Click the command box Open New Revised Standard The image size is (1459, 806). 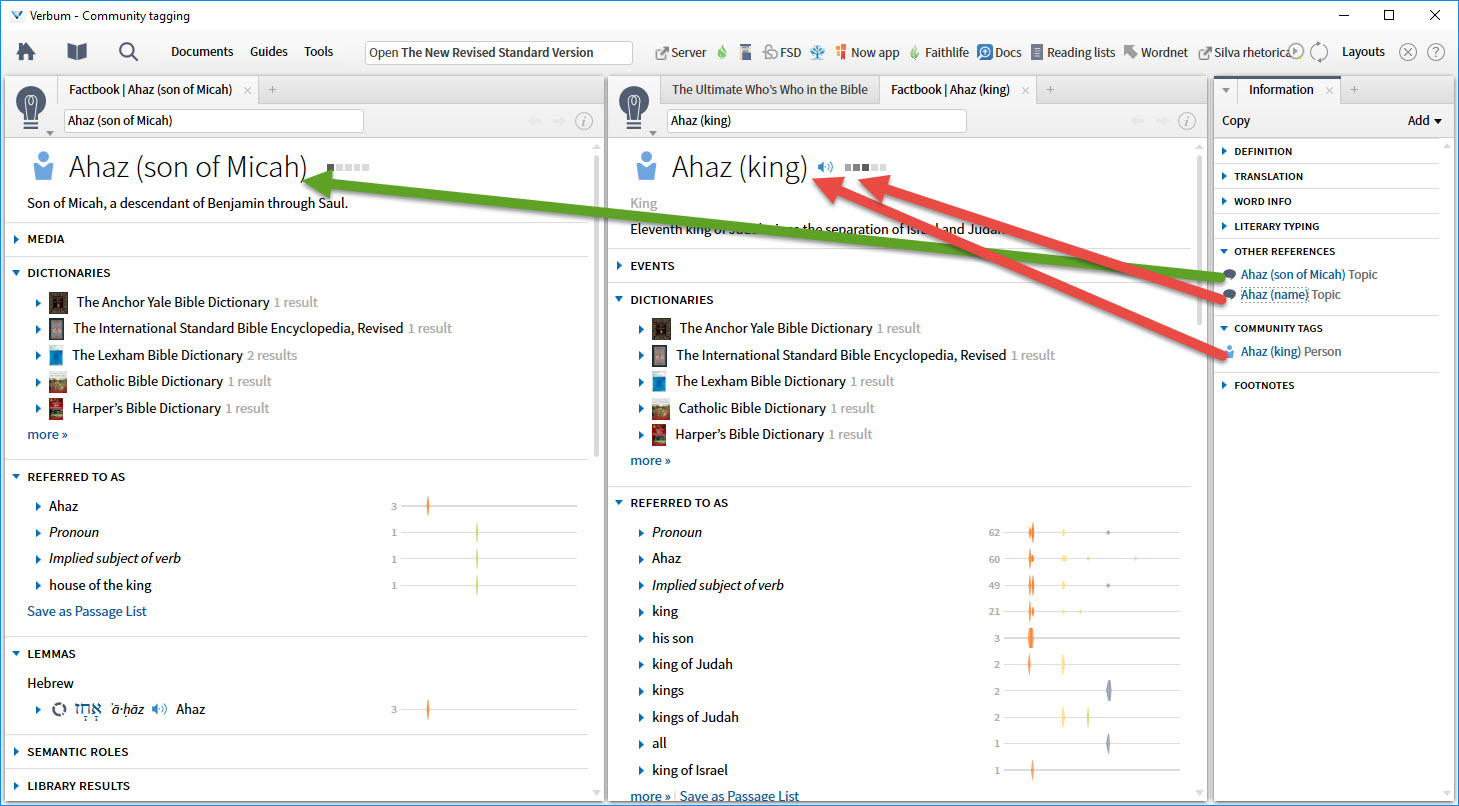point(499,53)
